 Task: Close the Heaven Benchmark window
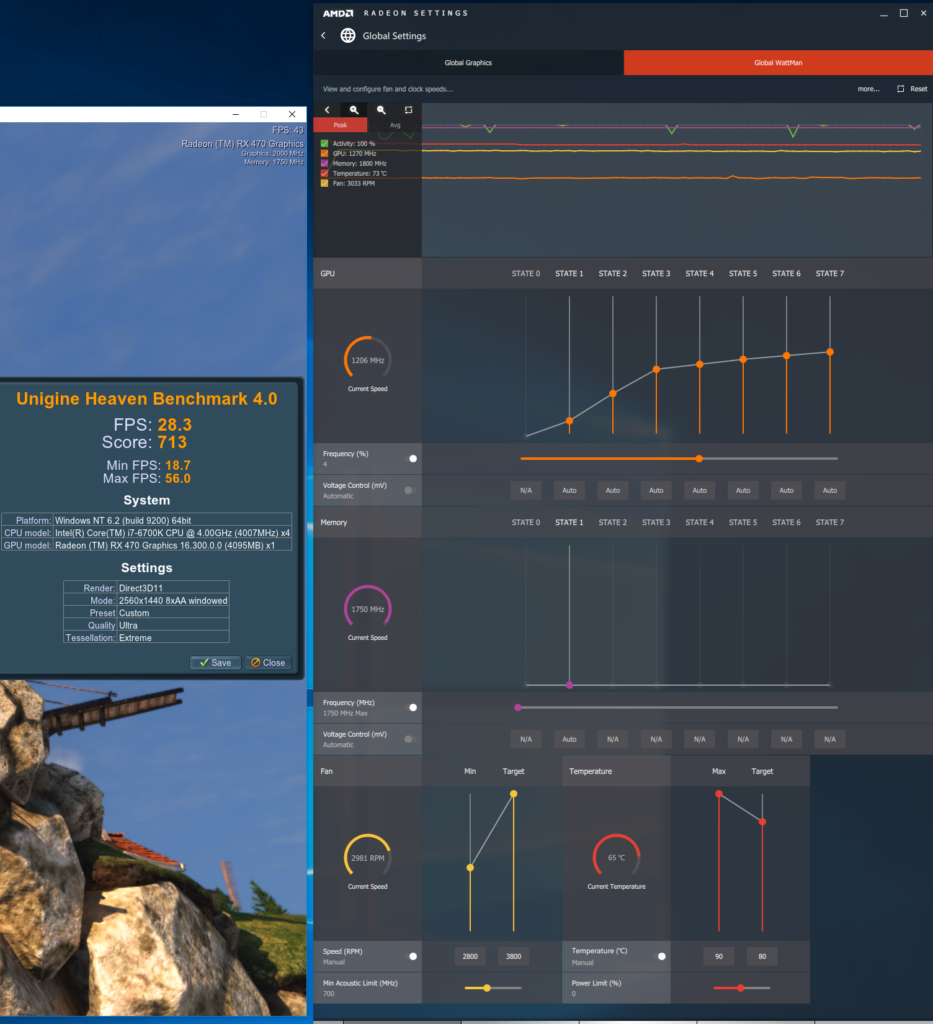click(x=292, y=114)
